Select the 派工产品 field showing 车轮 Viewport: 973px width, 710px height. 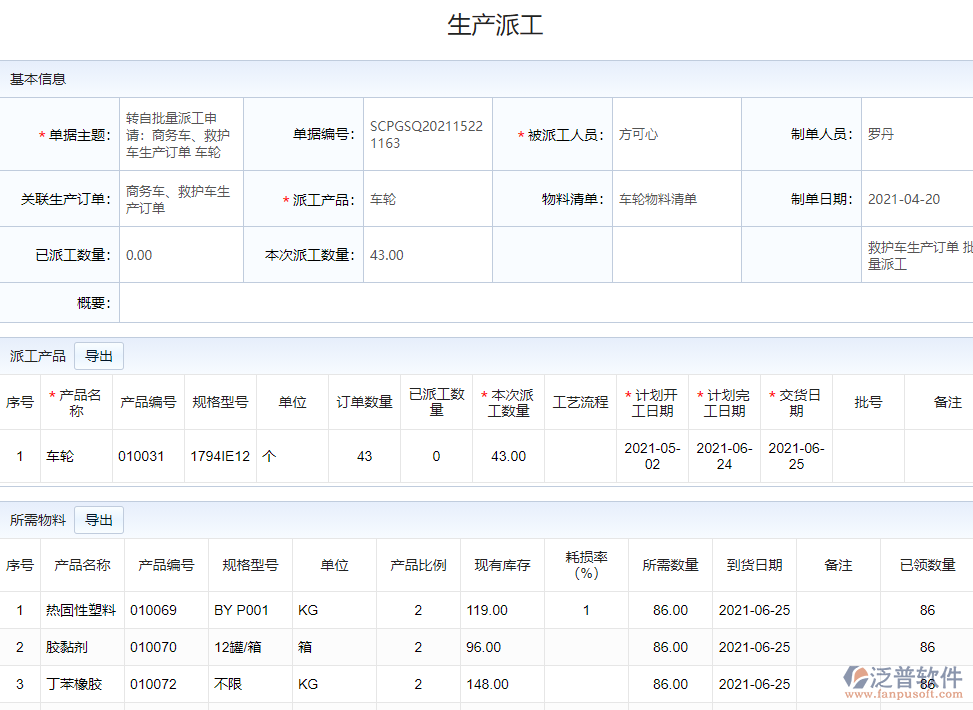click(x=426, y=199)
